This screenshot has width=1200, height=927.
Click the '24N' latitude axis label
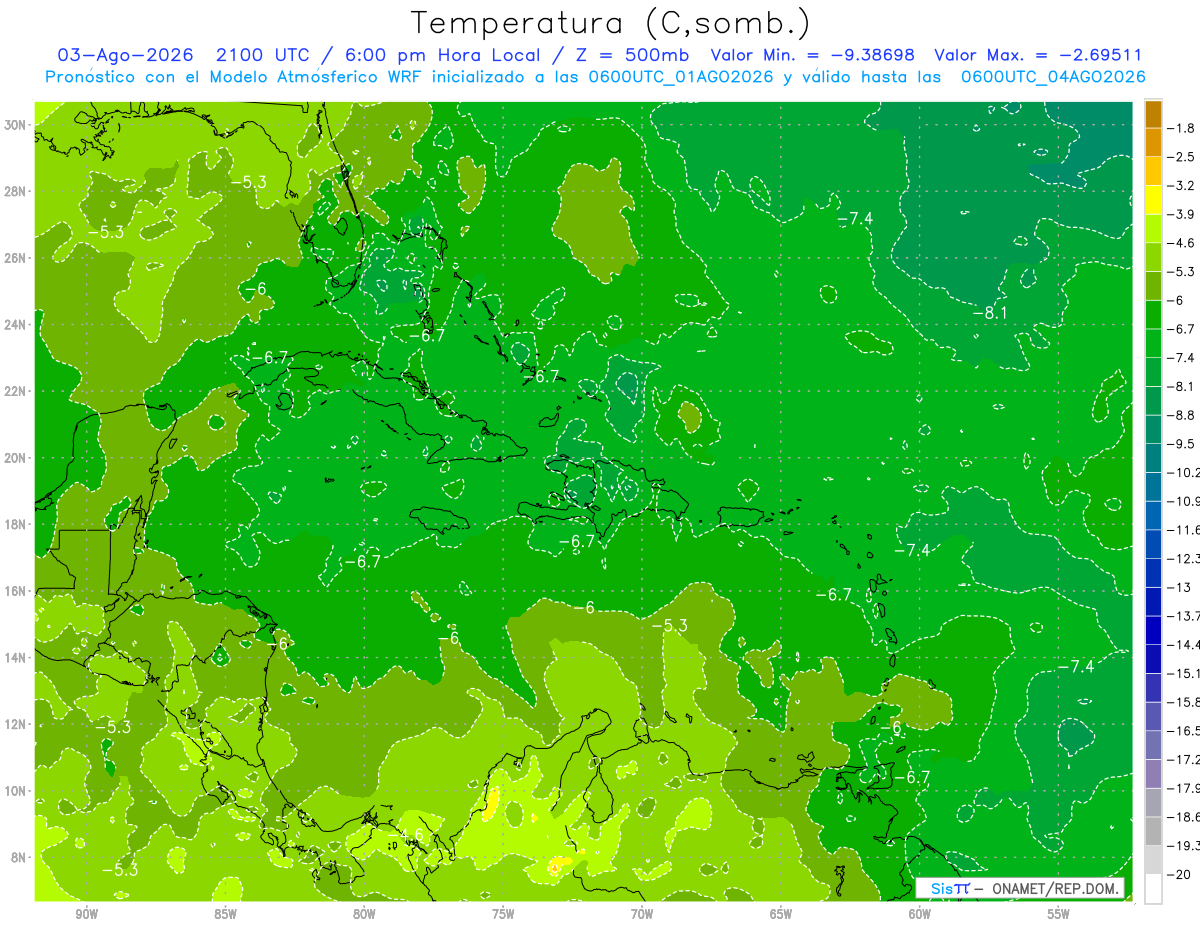point(15,325)
